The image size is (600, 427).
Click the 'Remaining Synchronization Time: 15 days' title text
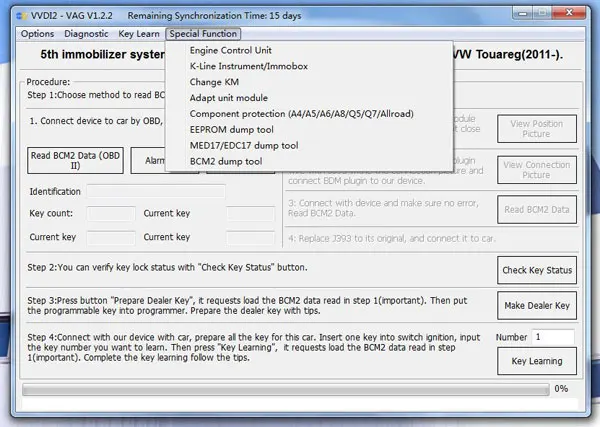pos(214,16)
